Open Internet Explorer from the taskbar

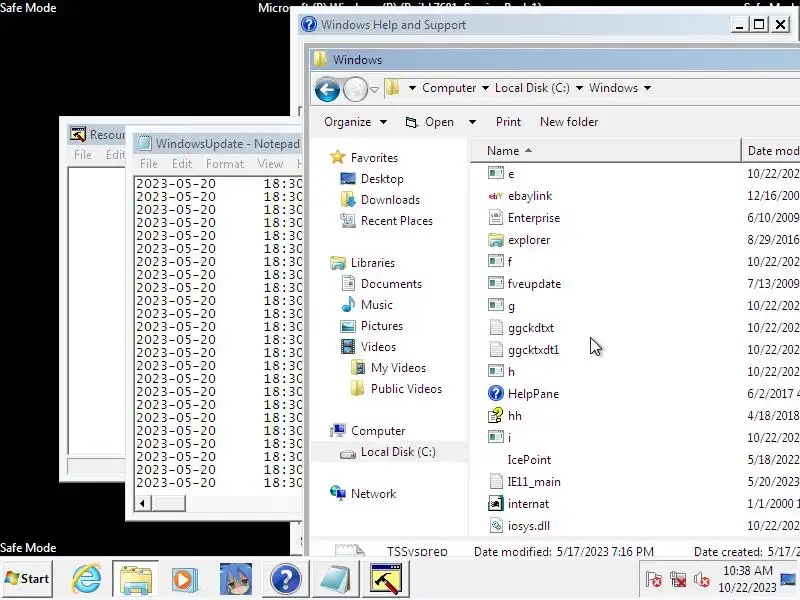[86, 579]
